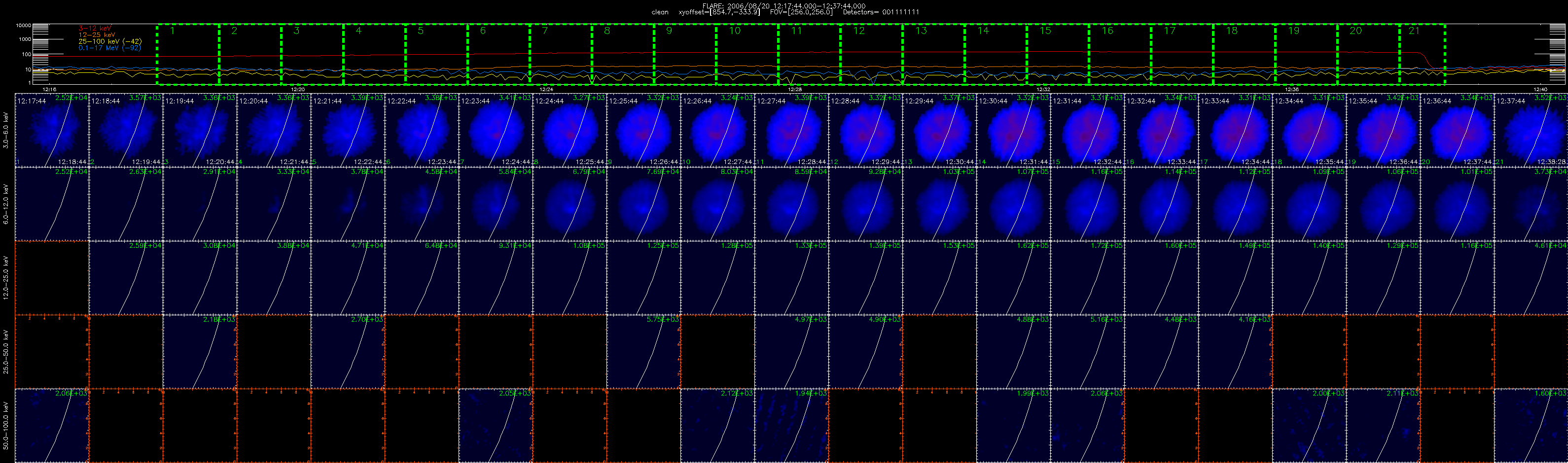The height and width of the screenshot is (463, 1568).
Task: Open the 25-50 keV image labeled 5.75E+03
Action: click(x=643, y=352)
